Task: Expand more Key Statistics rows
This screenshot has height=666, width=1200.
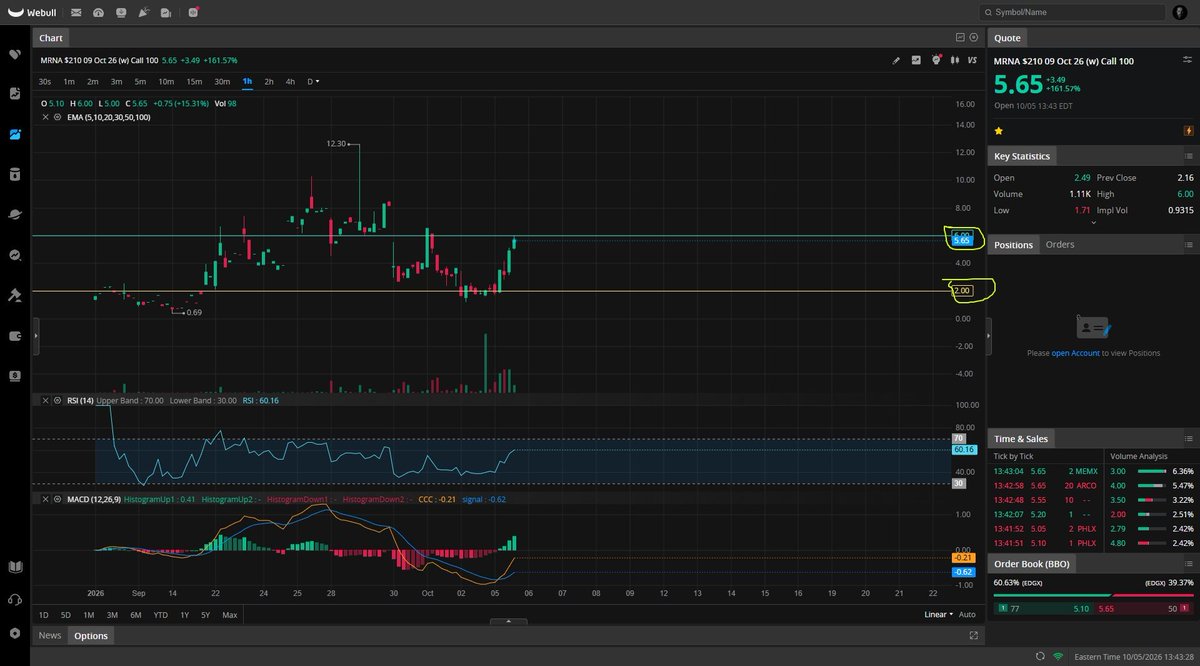Action: [1093, 223]
